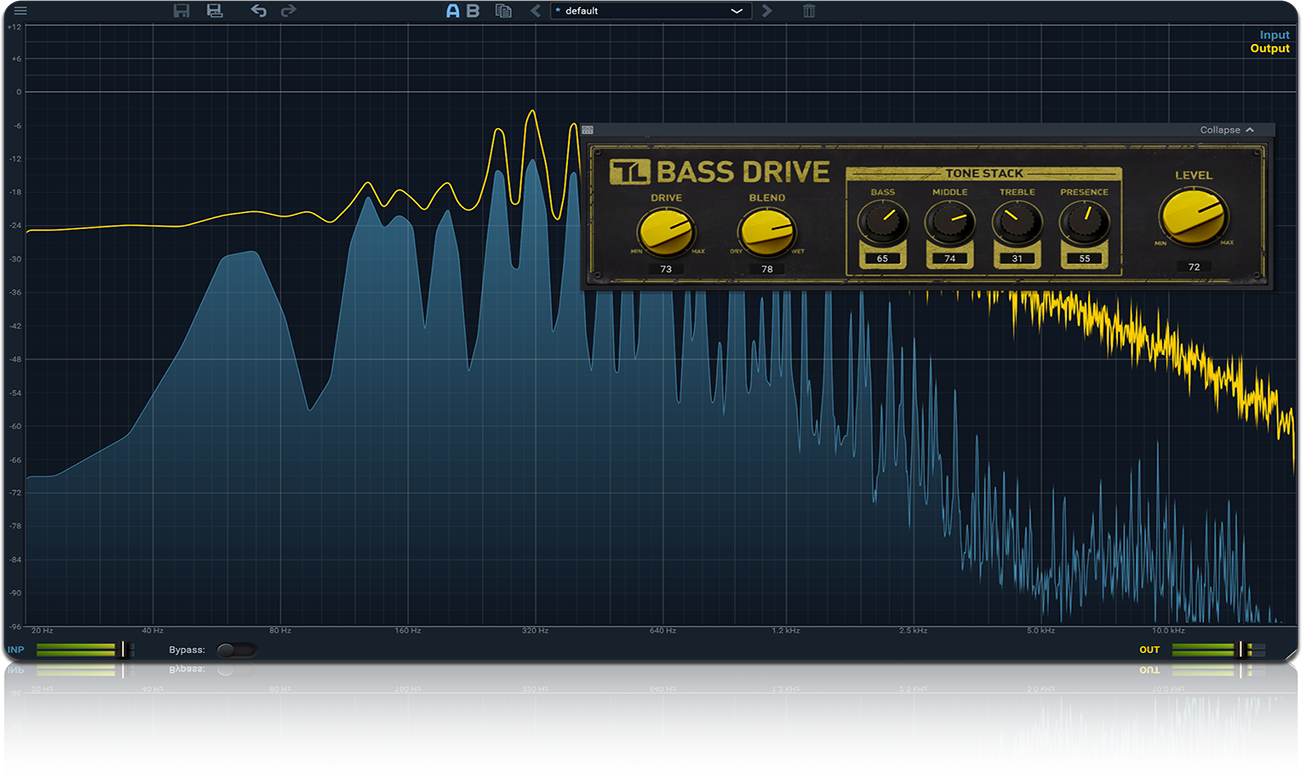
Task: Go to the previous preset arrow
Action: pos(535,11)
